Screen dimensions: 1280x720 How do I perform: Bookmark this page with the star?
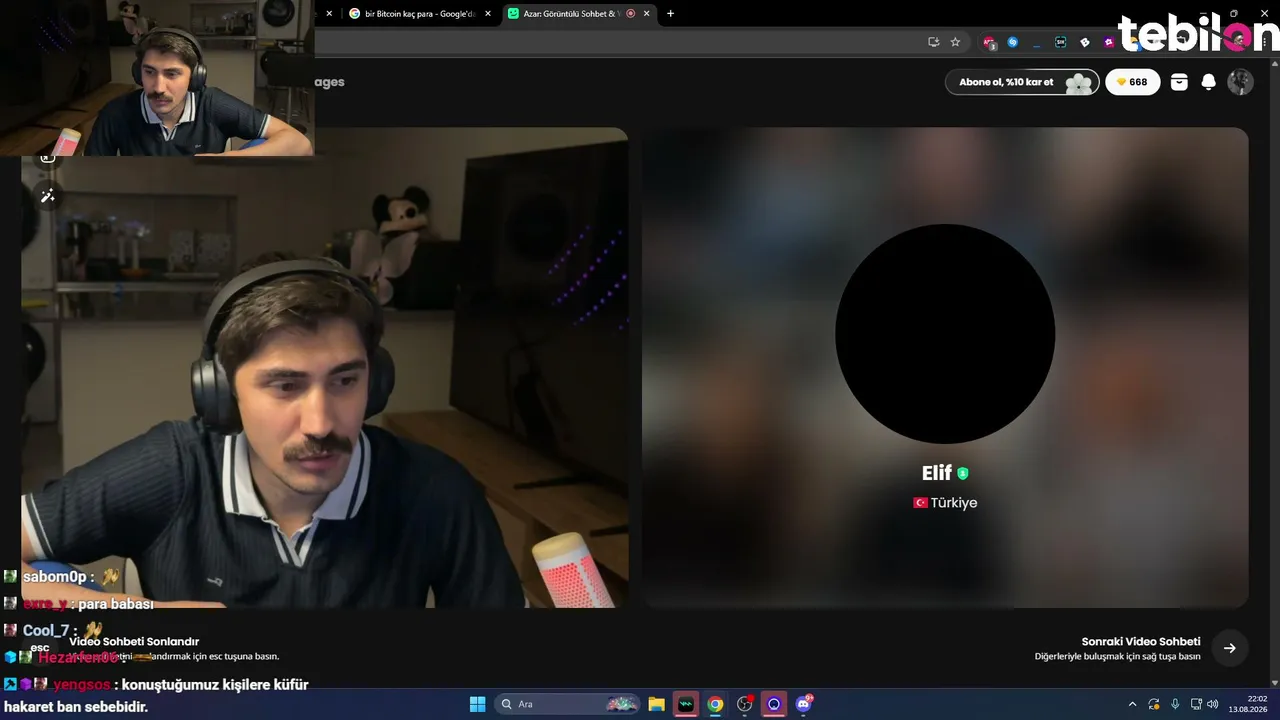point(955,42)
